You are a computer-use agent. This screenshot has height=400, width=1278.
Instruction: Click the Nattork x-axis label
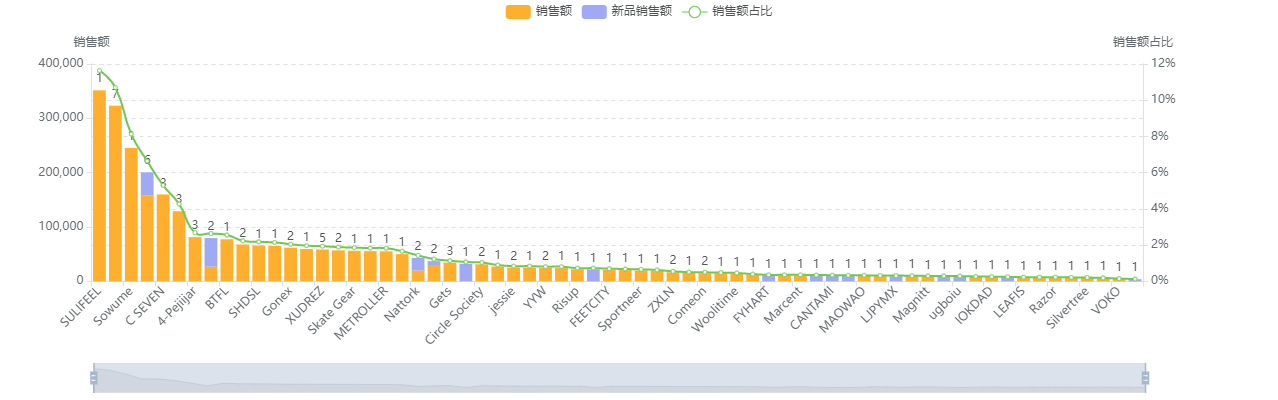pyautogui.click(x=403, y=304)
